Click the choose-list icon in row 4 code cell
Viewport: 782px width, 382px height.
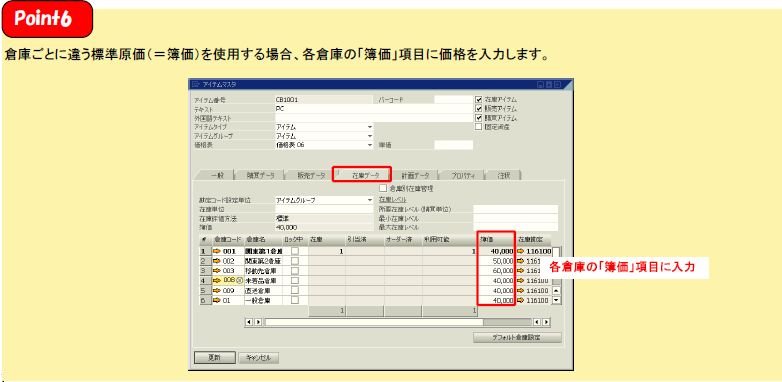(238, 281)
